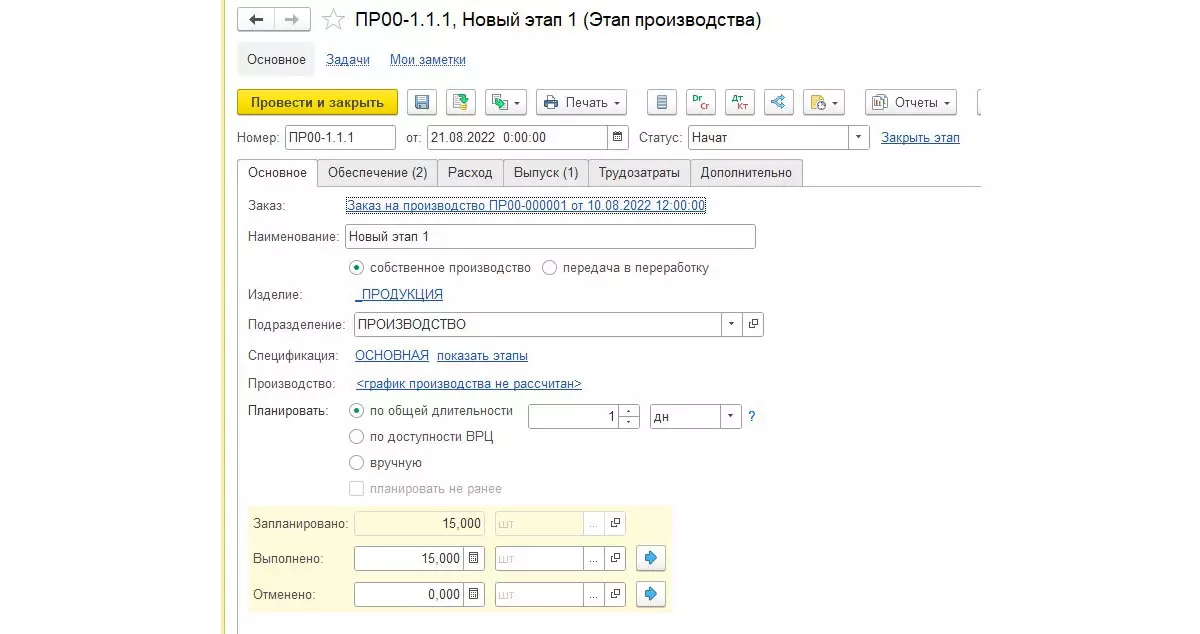Click the Закрыть этап link
Viewport: 1200px width, 634px height.
pos(920,138)
